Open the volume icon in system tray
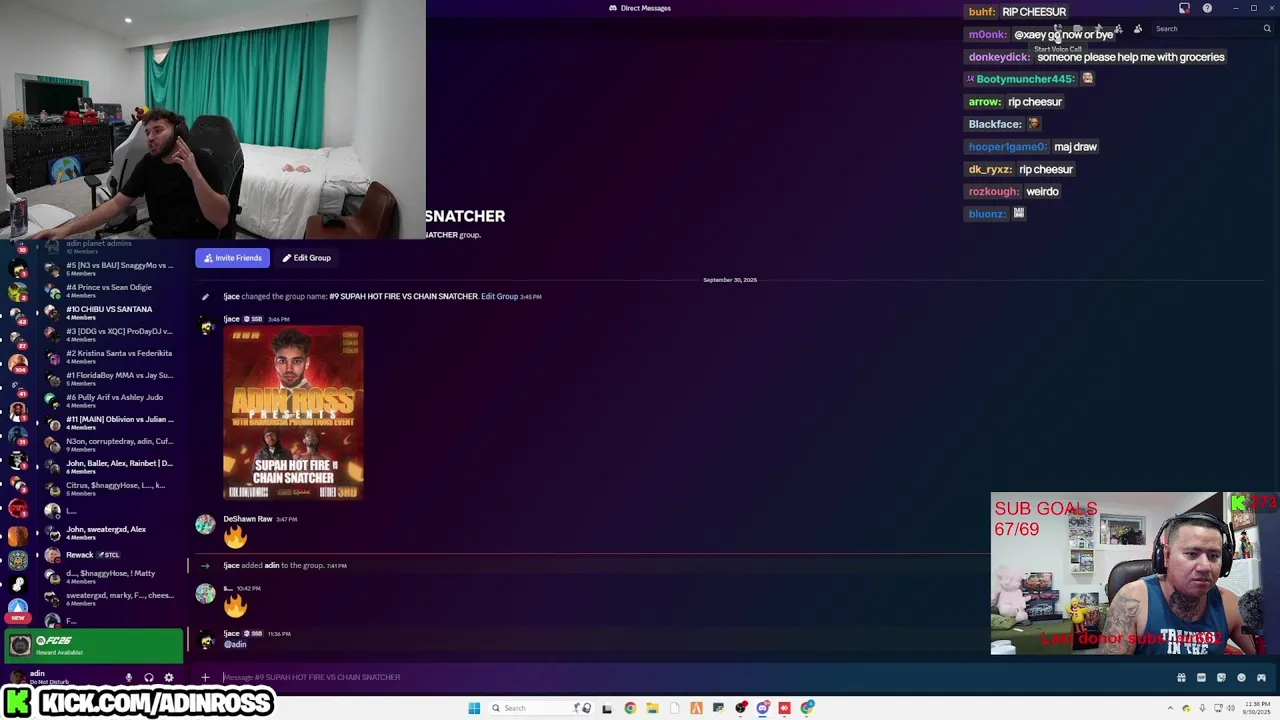 coord(1231,708)
